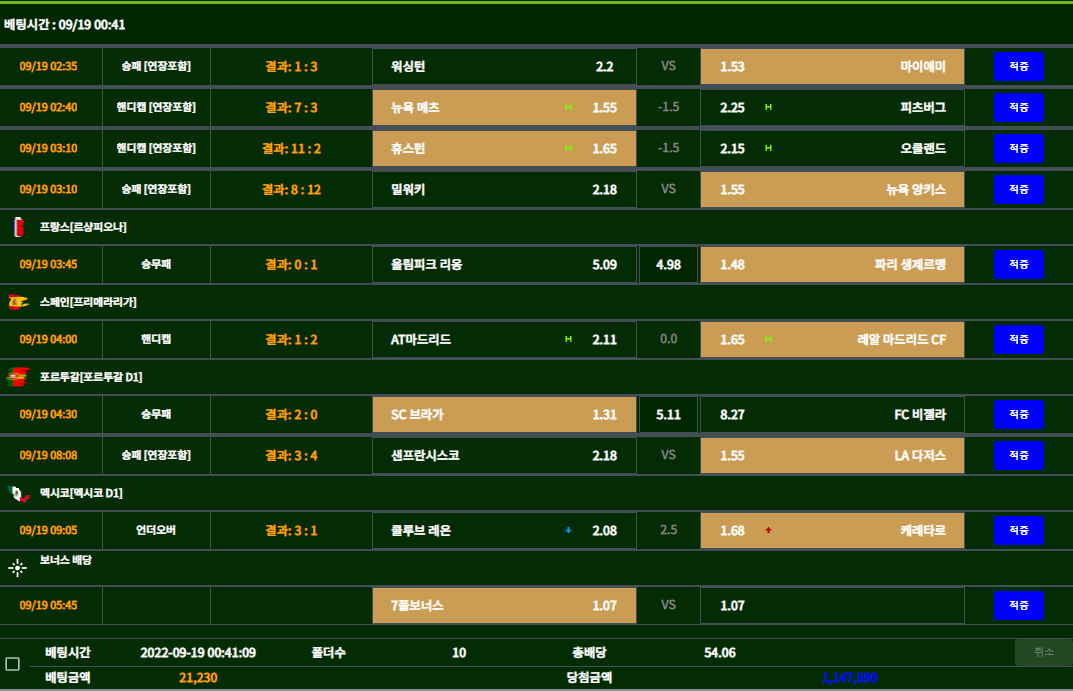Click the red over arrow beside 케레타로
Screen dimensions: 1073x691
(768, 531)
